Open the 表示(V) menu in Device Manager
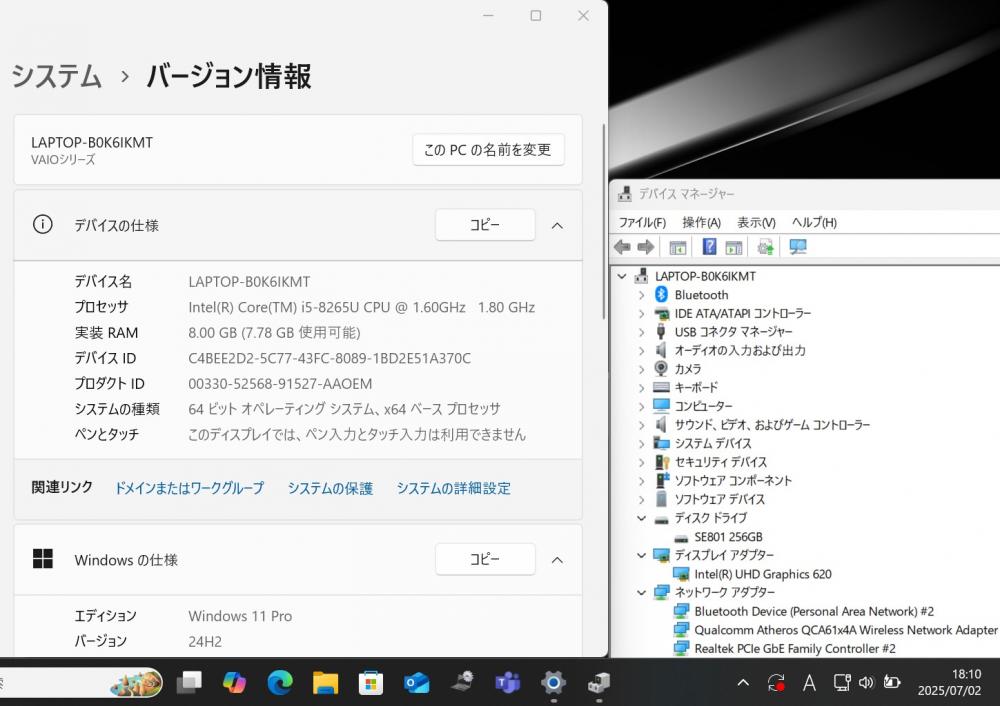 point(756,222)
